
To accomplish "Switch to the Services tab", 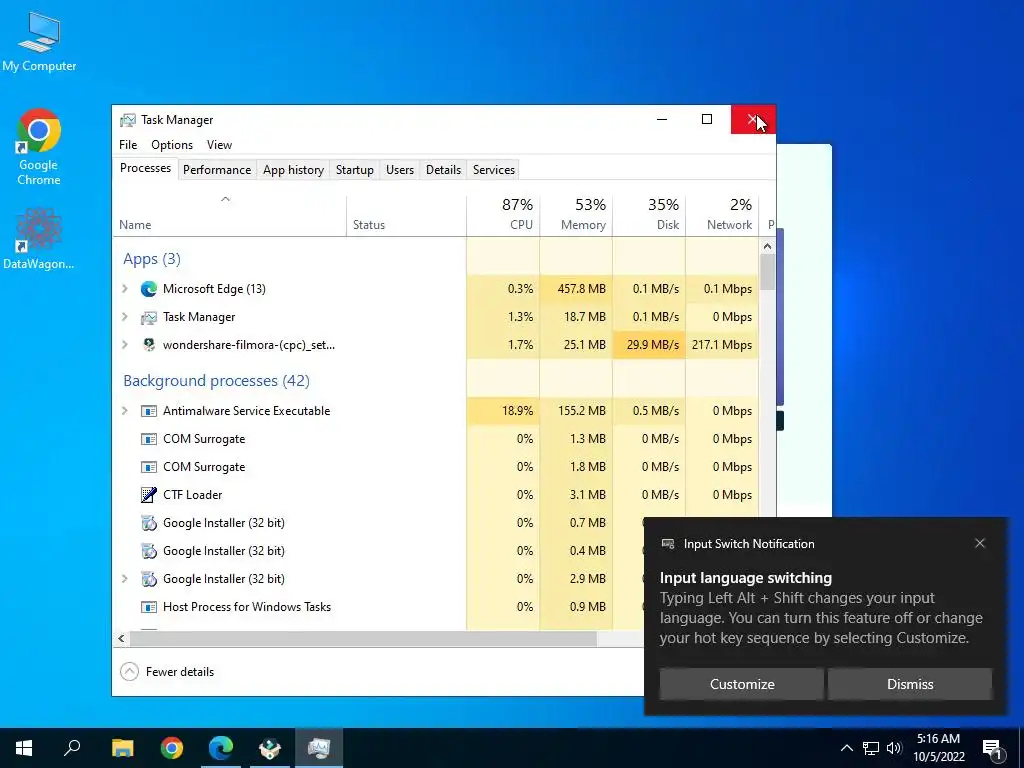I will [494, 170].
